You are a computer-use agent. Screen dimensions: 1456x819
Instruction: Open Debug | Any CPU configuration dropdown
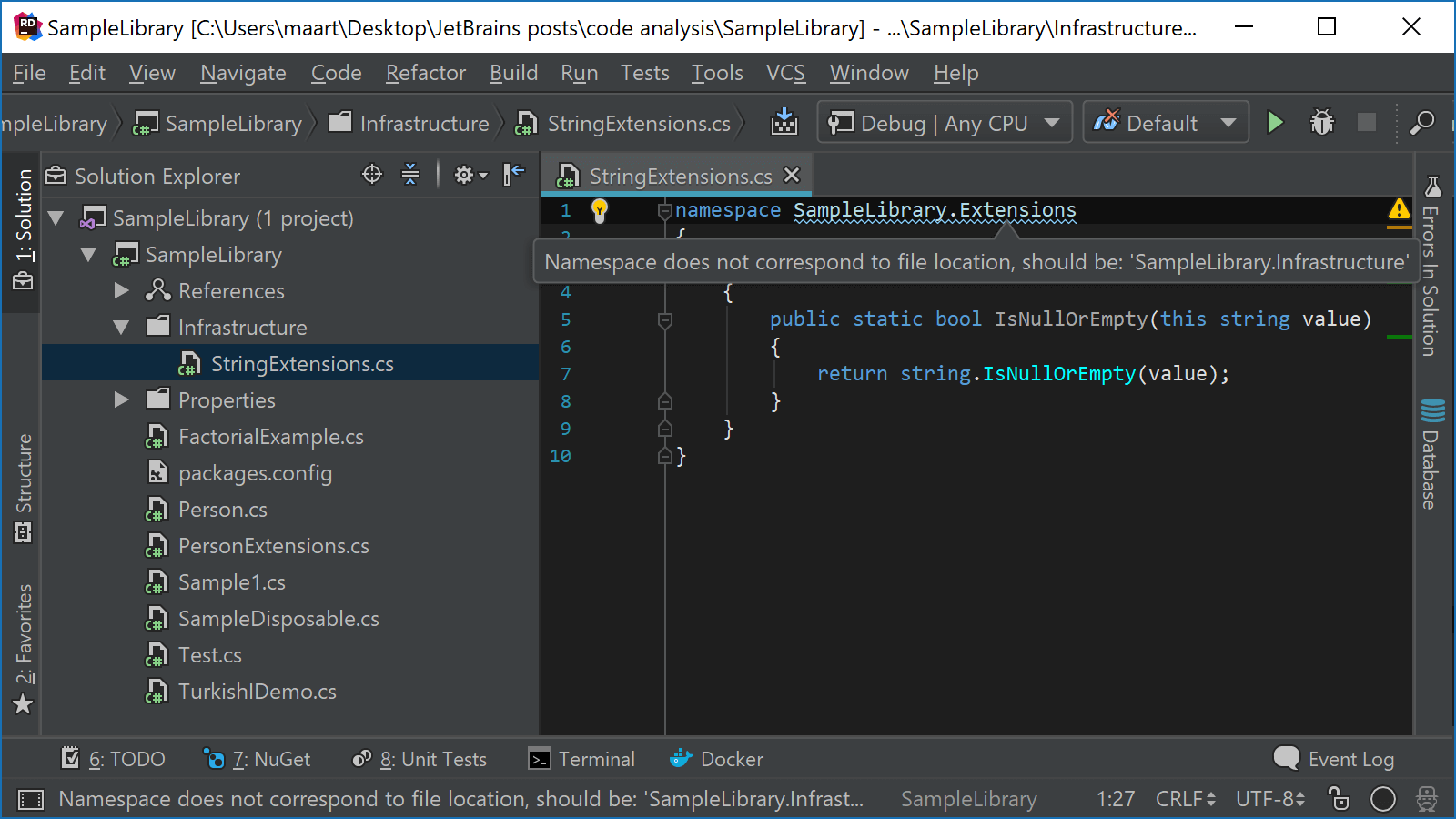pyautogui.click(x=945, y=122)
